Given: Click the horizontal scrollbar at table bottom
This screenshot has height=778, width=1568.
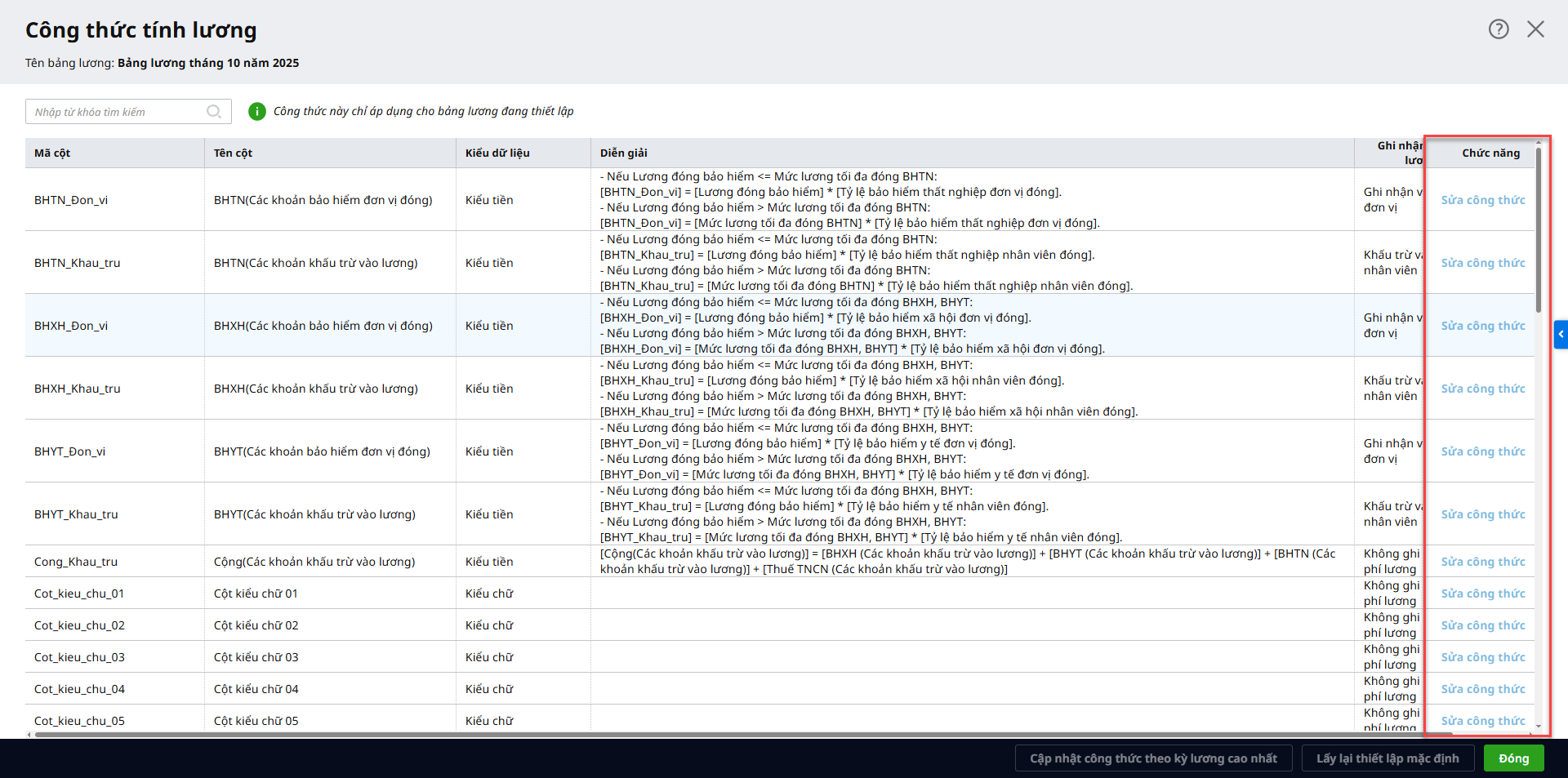Looking at the screenshot, I should (x=735, y=735).
